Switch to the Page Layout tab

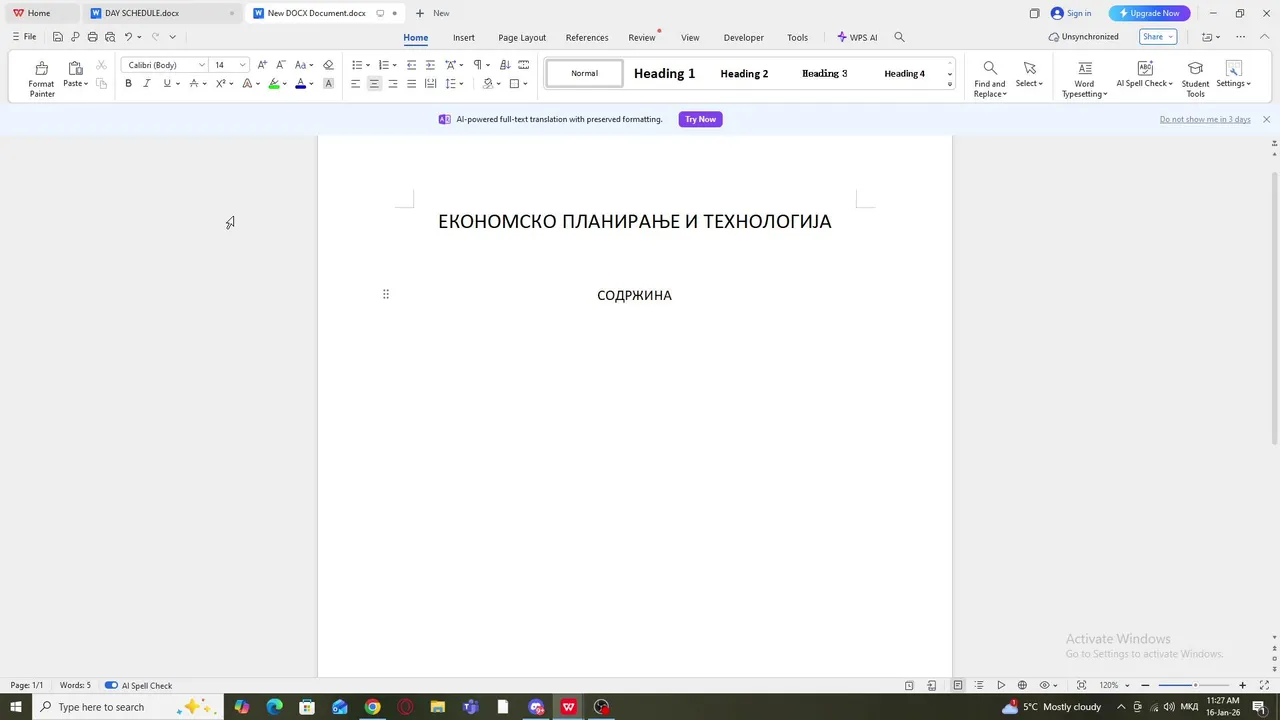[x=522, y=38]
